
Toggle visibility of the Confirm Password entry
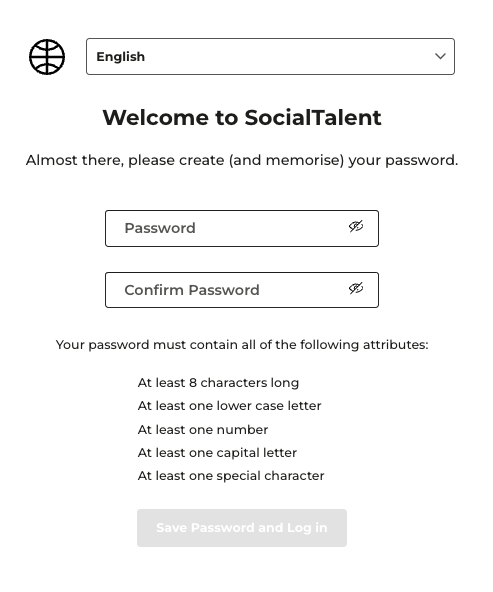(x=356, y=288)
